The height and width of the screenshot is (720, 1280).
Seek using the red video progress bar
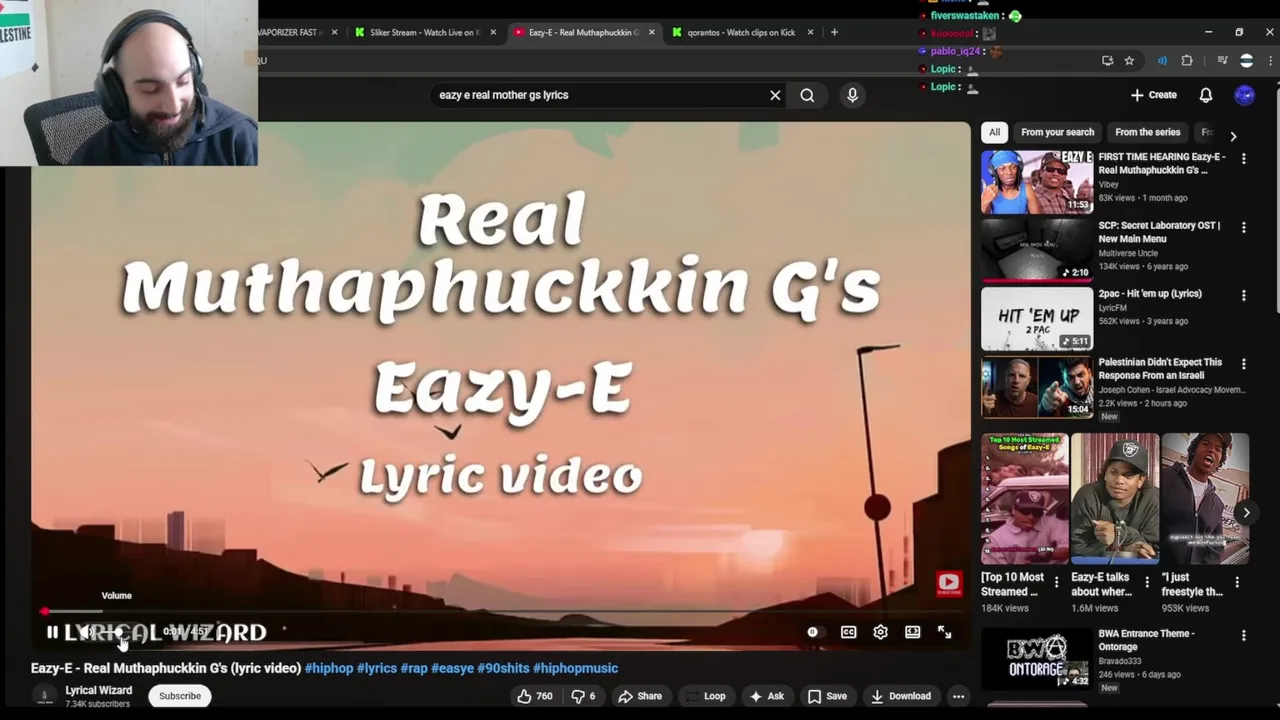point(500,611)
